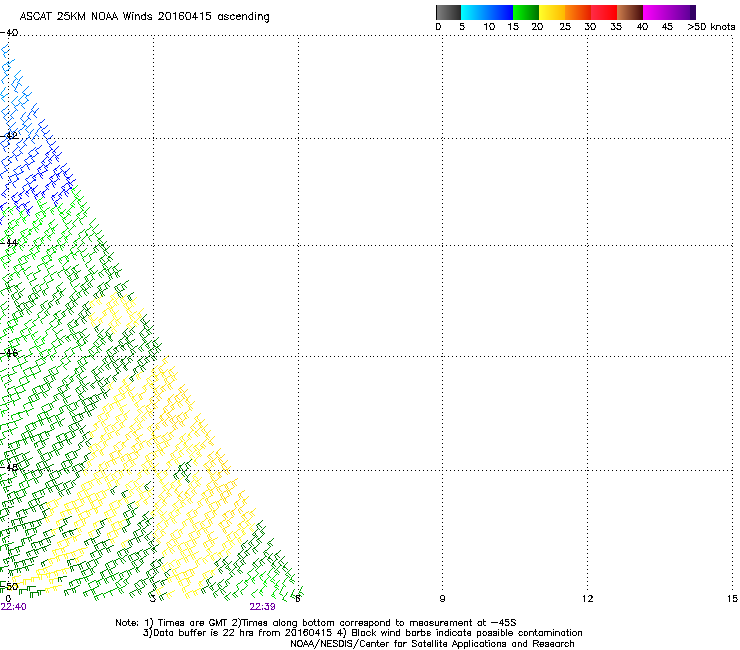740x650 pixels.
Task: Click the green 15–20 knots color segment
Action: pos(526,12)
